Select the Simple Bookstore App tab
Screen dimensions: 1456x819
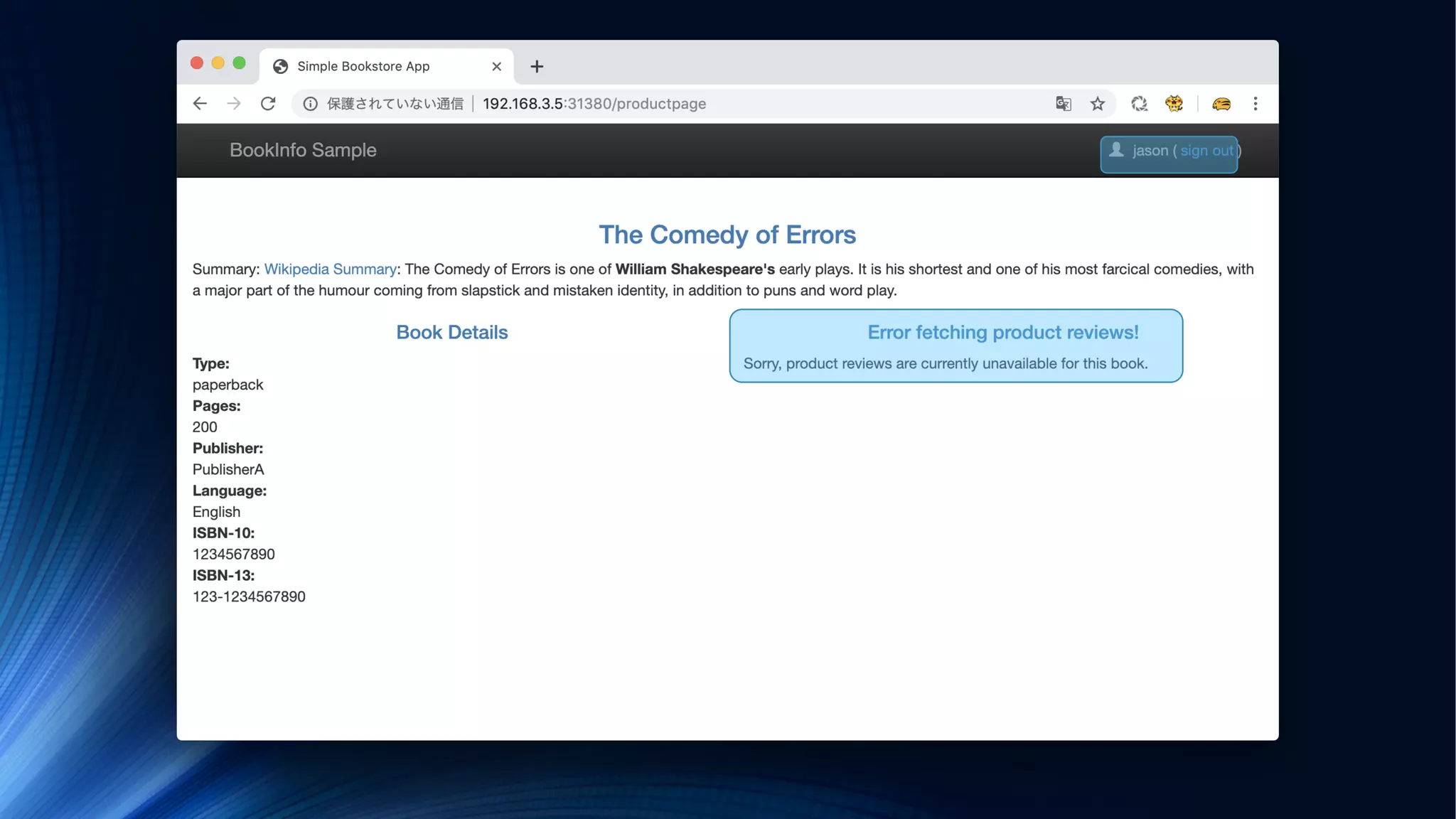pos(363,66)
